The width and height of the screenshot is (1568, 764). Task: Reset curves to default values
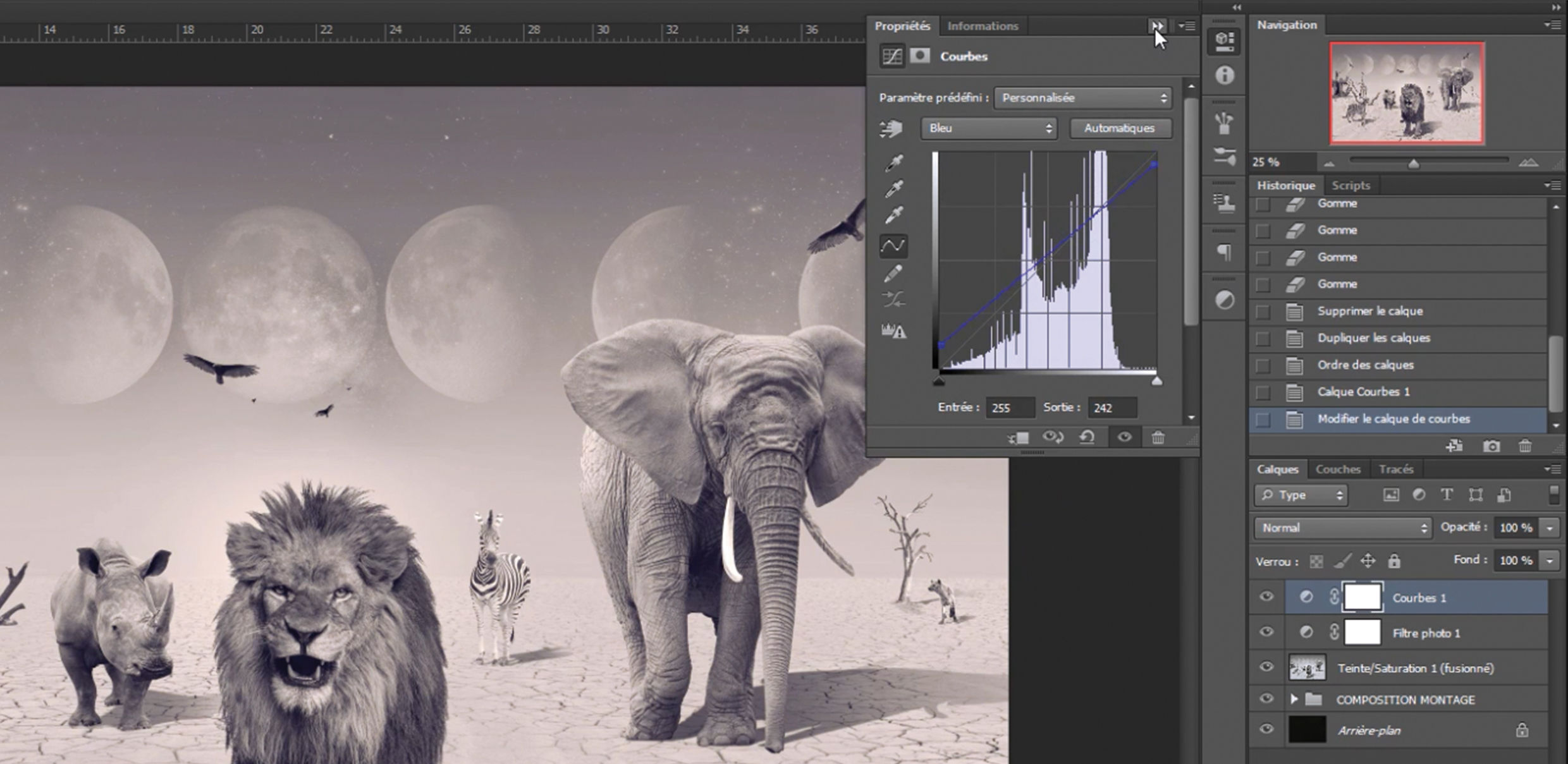(1087, 437)
